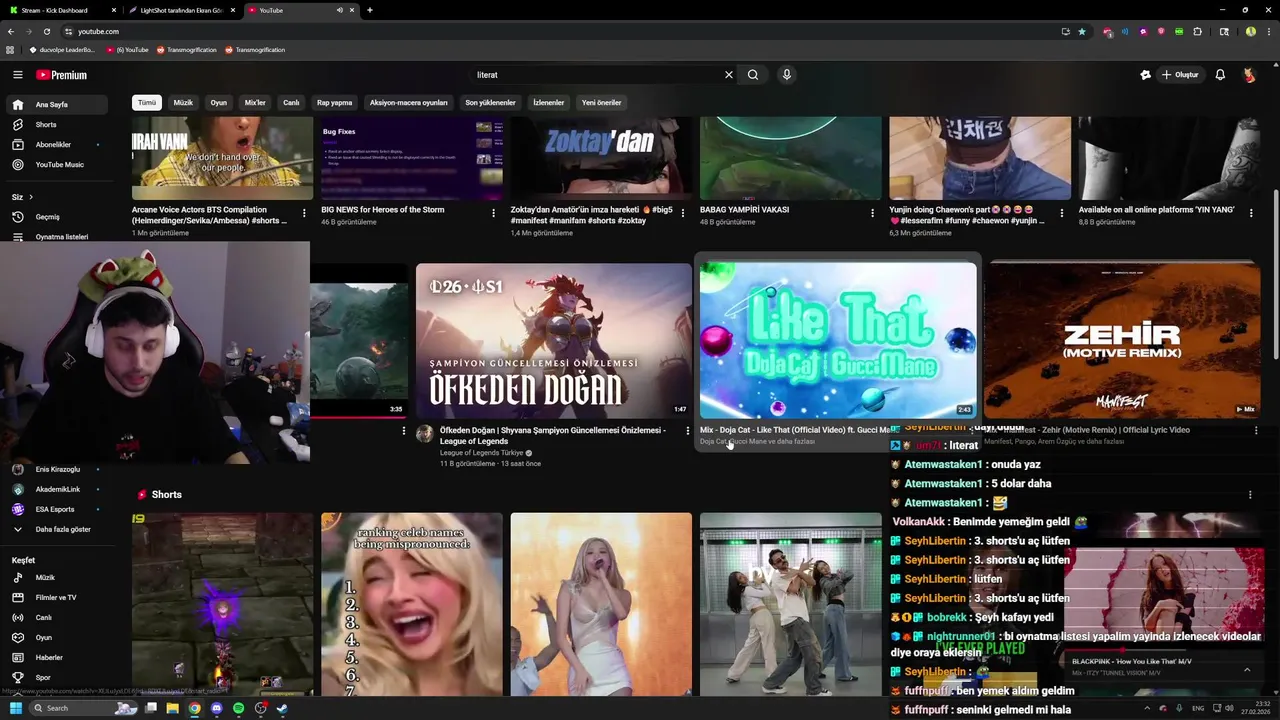Open Filmler ve TV under Keşfet
This screenshot has width=1280, height=720.
[56, 598]
